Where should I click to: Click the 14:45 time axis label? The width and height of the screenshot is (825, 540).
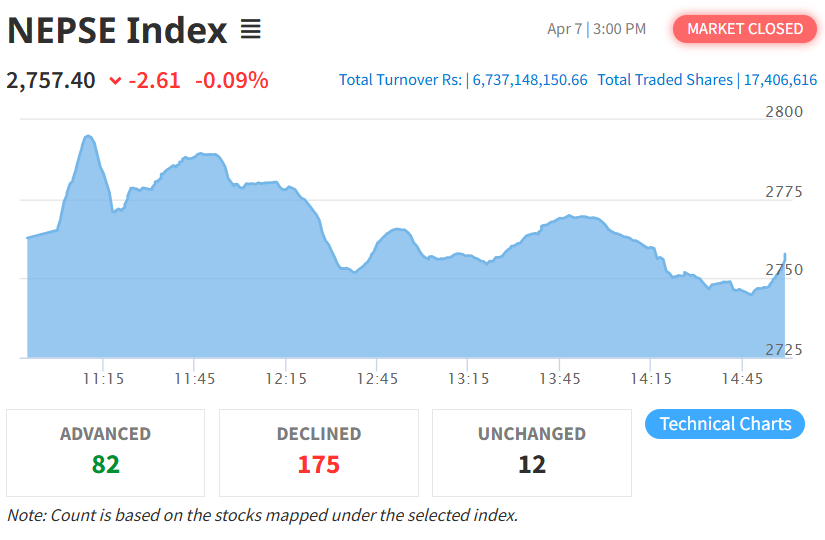point(742,379)
